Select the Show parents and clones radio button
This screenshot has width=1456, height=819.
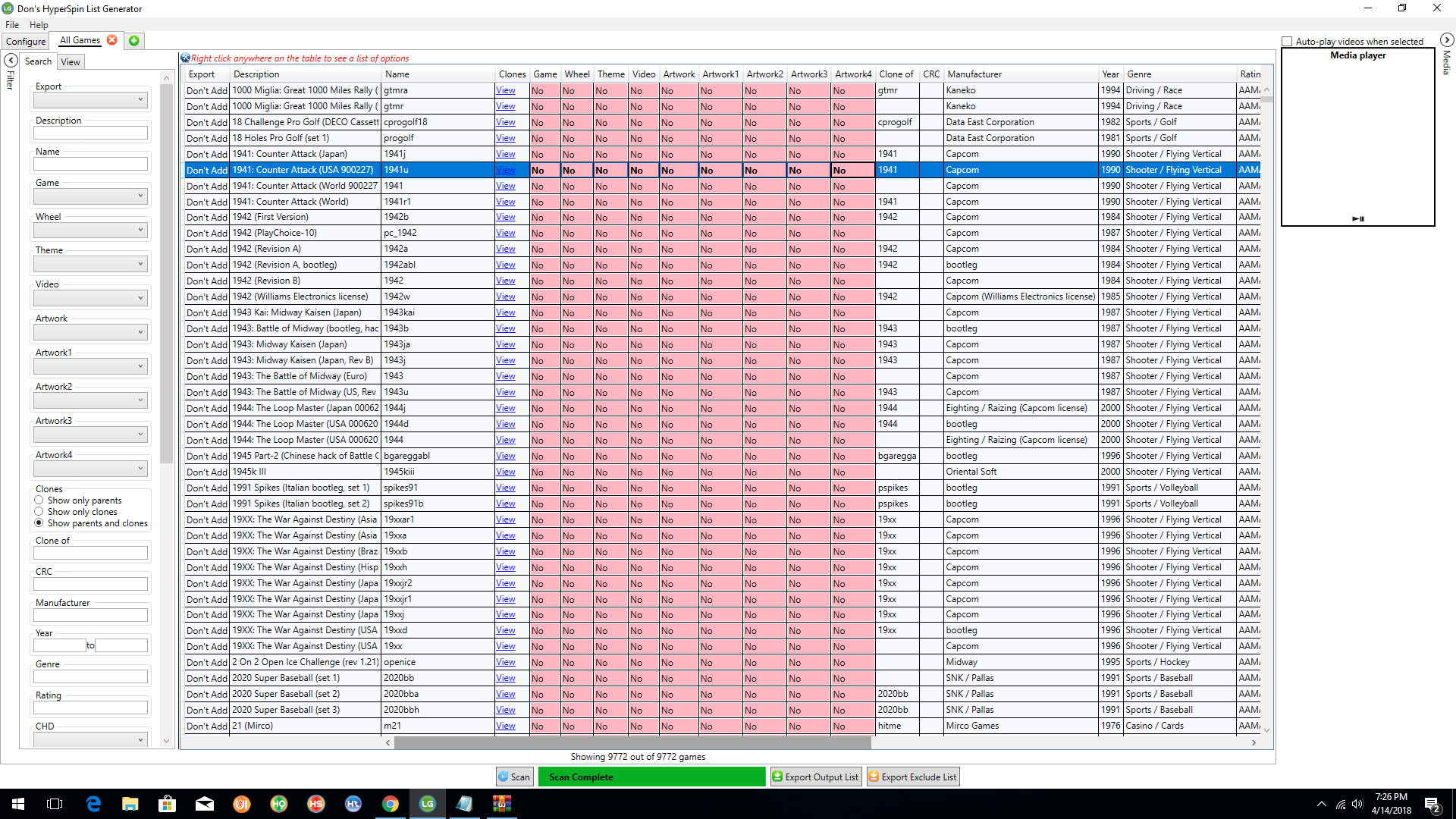point(39,523)
